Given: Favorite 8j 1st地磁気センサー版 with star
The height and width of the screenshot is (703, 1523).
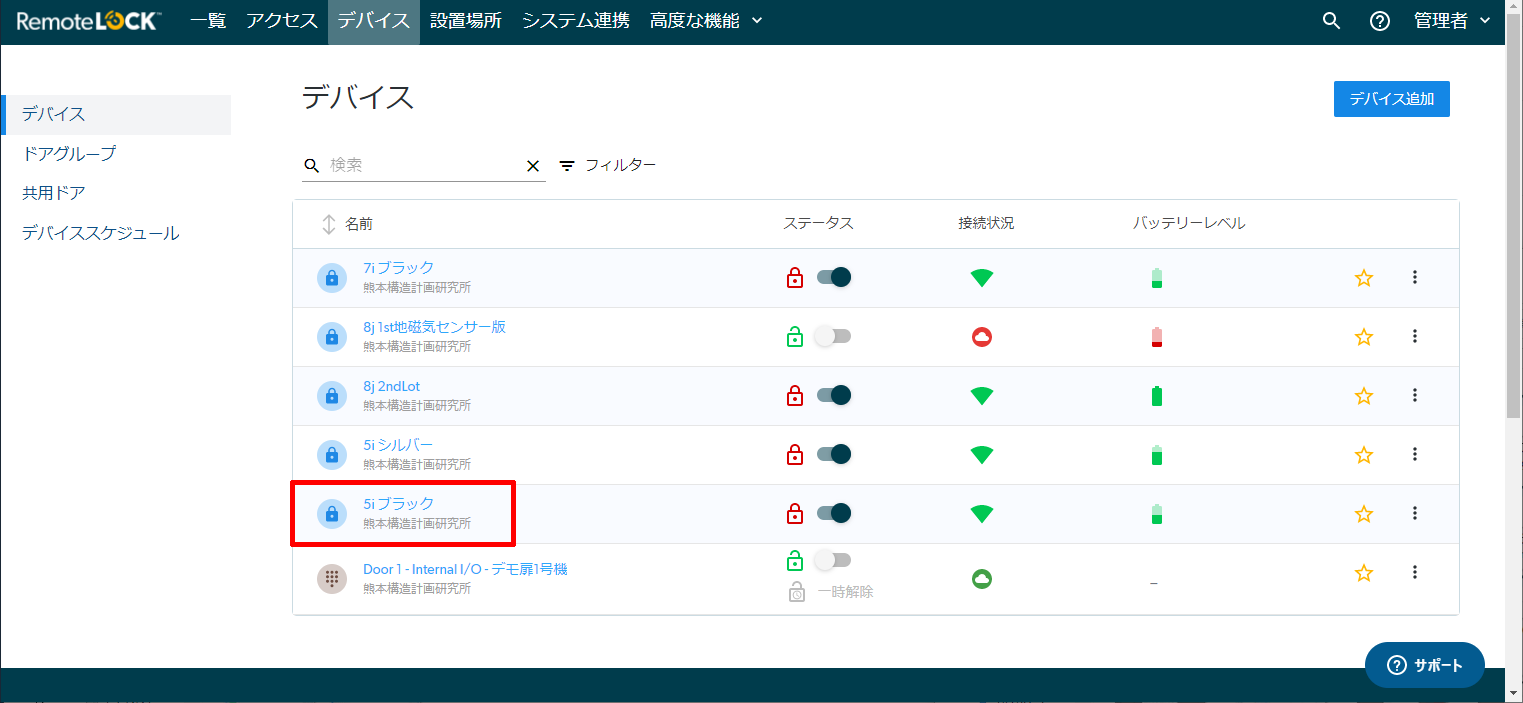Looking at the screenshot, I should pyautogui.click(x=1364, y=337).
